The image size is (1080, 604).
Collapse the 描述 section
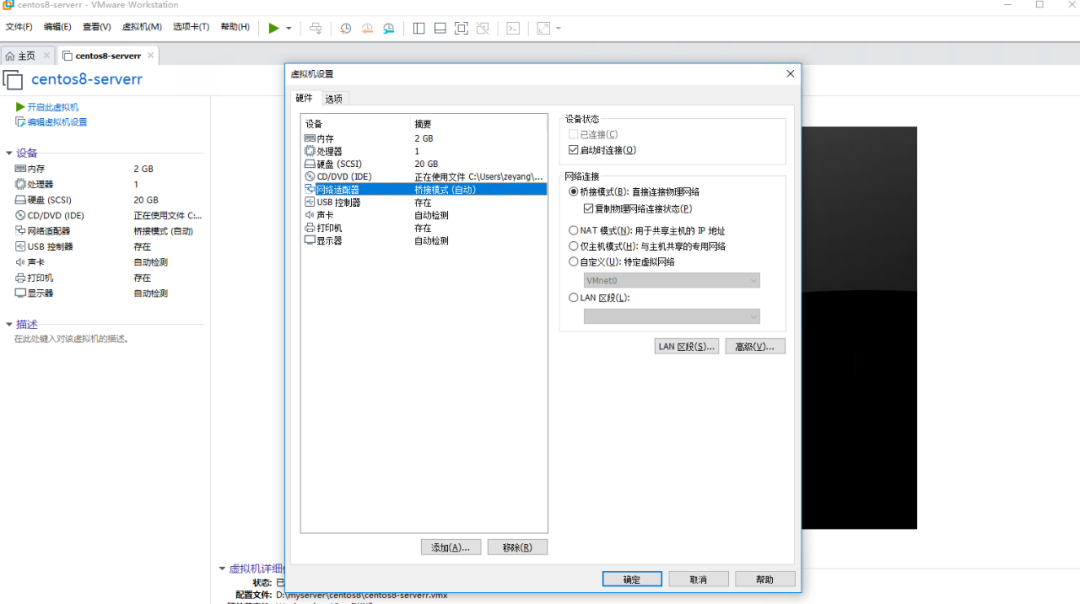(9, 324)
